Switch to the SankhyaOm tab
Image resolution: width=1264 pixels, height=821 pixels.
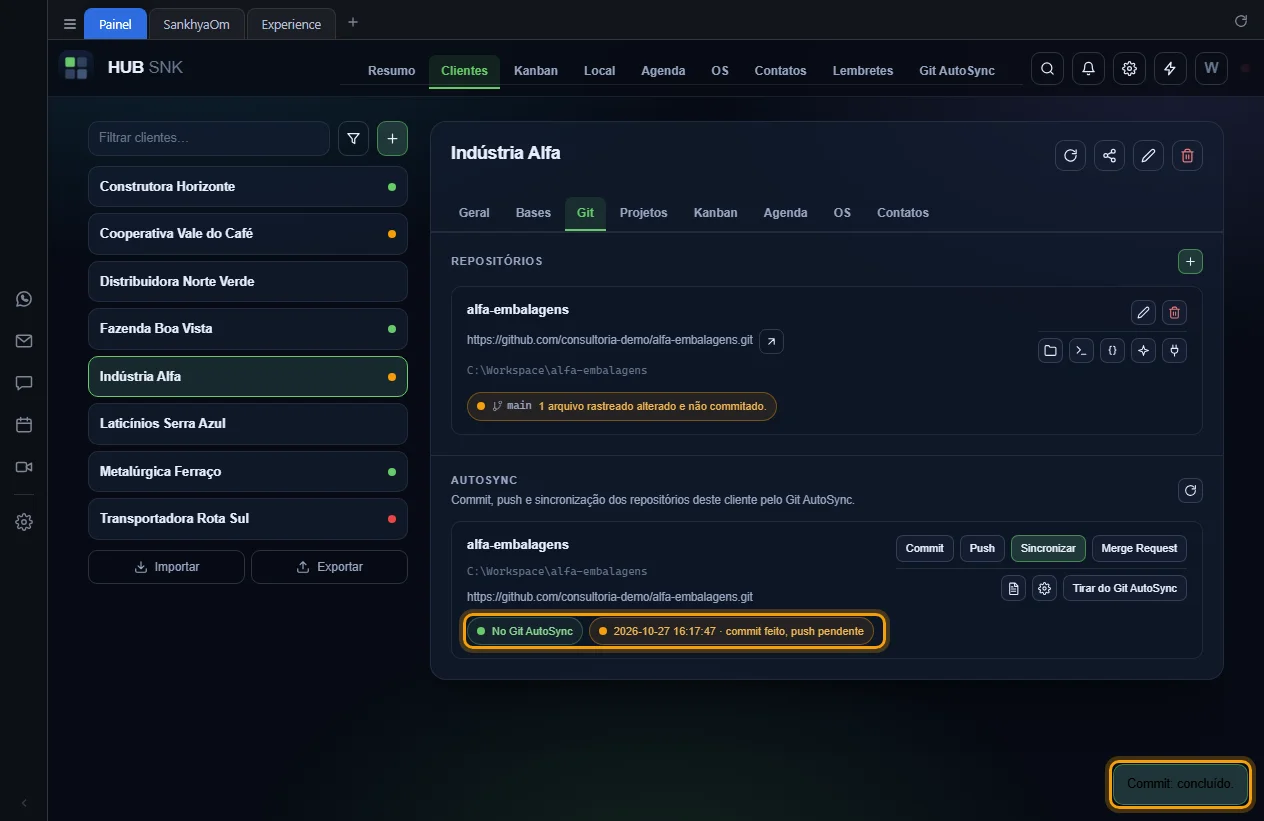click(196, 24)
